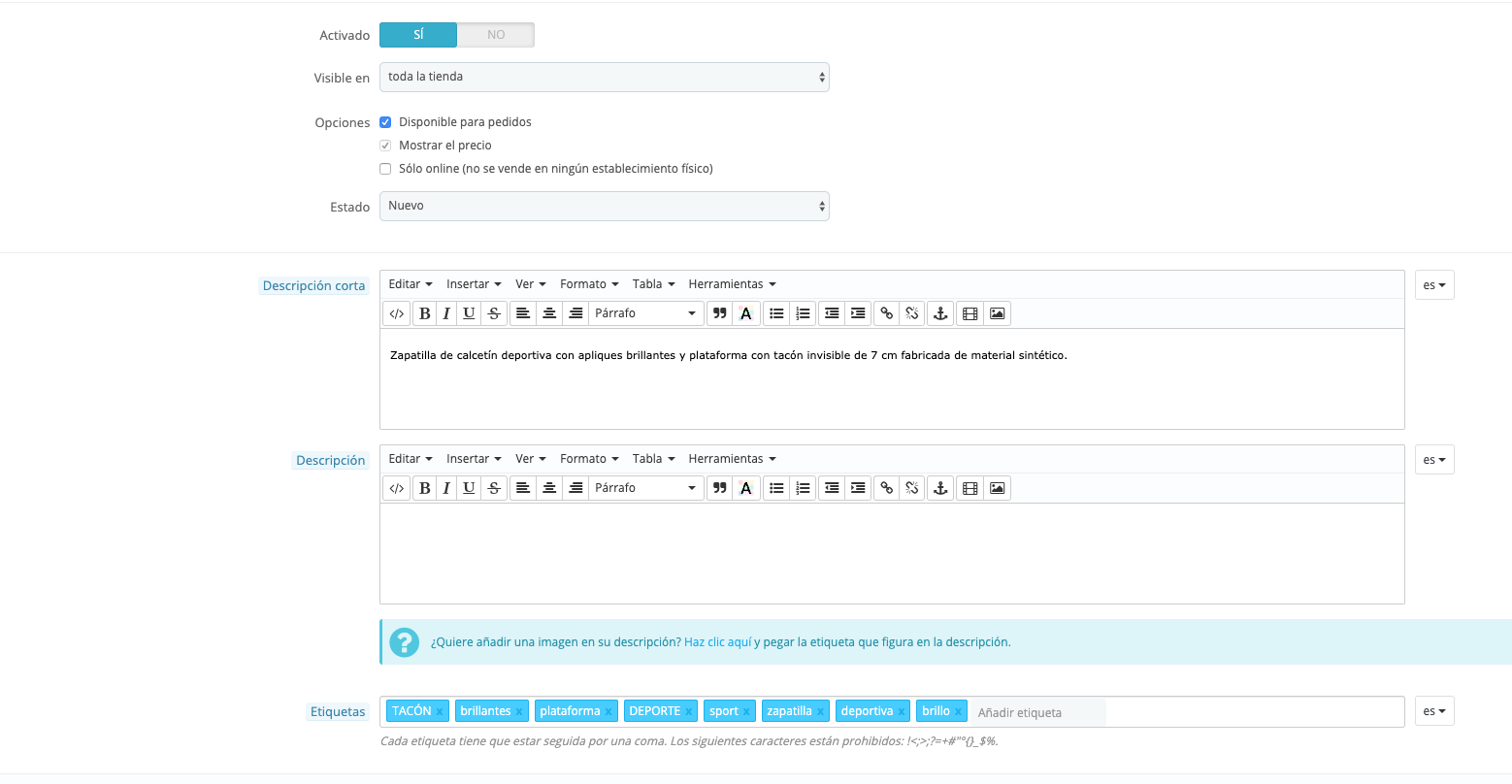The width and height of the screenshot is (1512, 784).
Task: Set Activado to SÍ
Action: click(x=418, y=35)
